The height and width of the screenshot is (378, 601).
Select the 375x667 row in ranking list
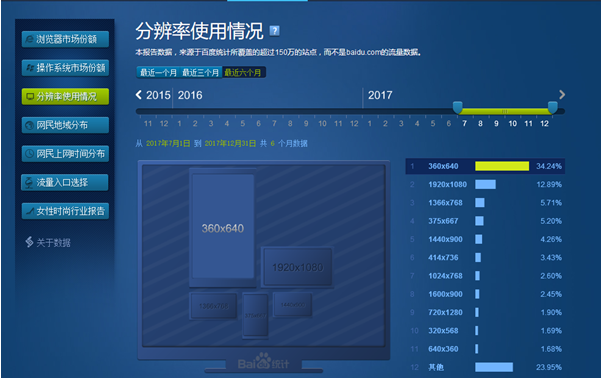pyautogui.click(x=485, y=221)
